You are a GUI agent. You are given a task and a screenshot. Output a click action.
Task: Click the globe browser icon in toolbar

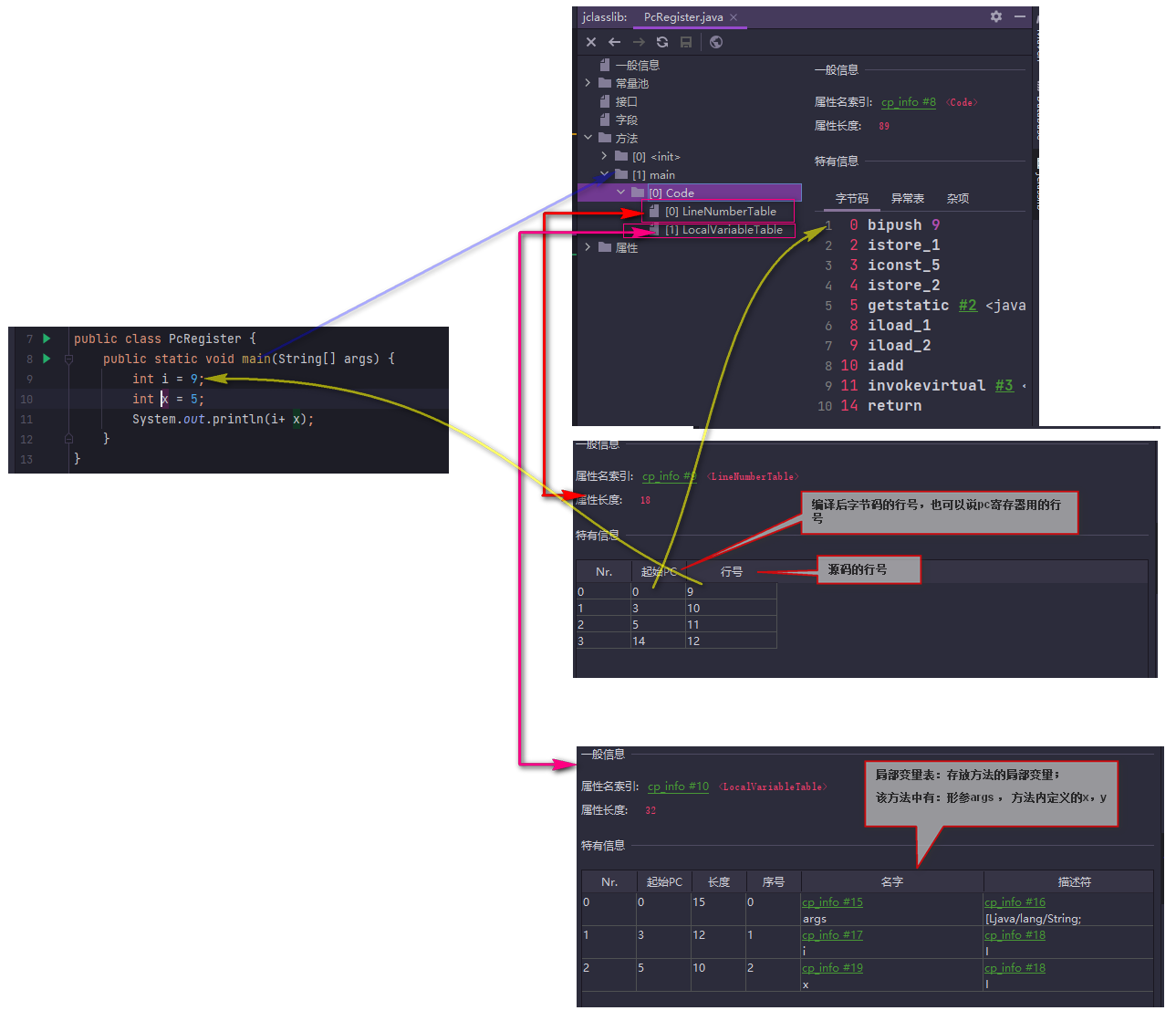coord(716,42)
